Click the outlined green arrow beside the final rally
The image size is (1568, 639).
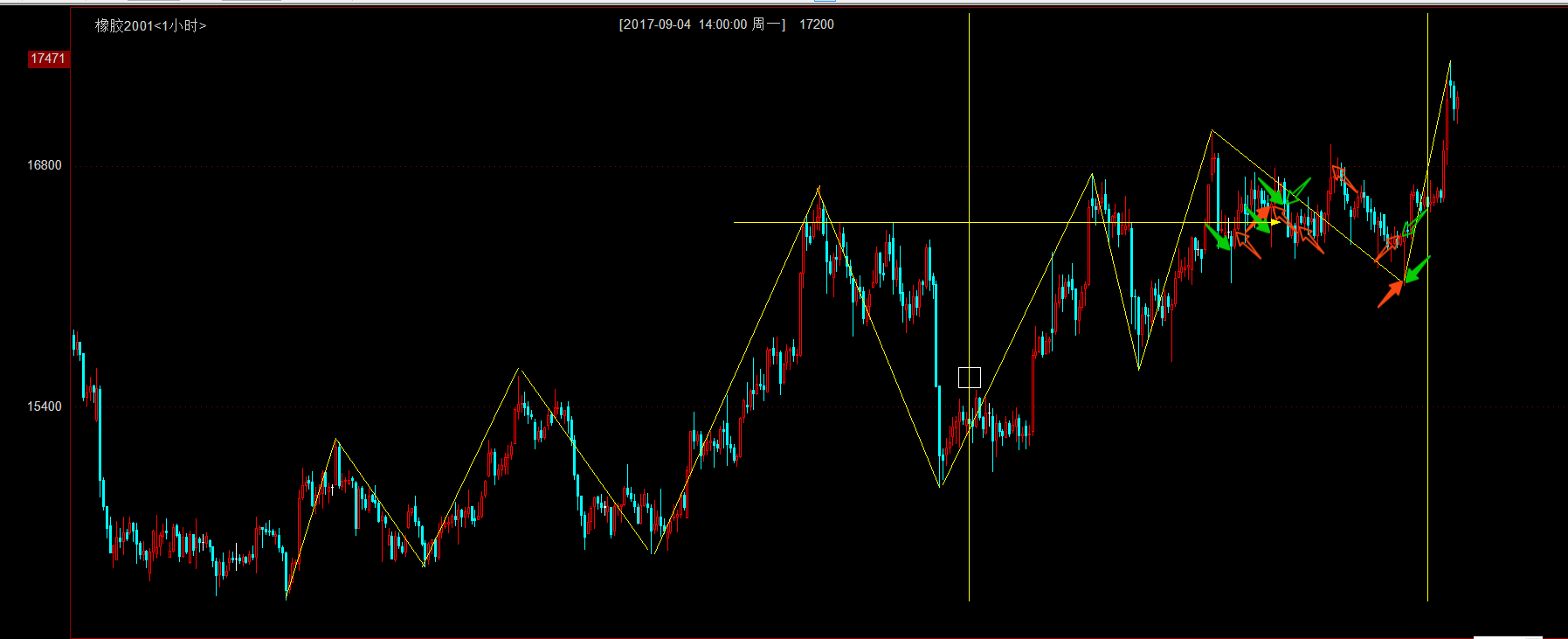click(x=1415, y=222)
